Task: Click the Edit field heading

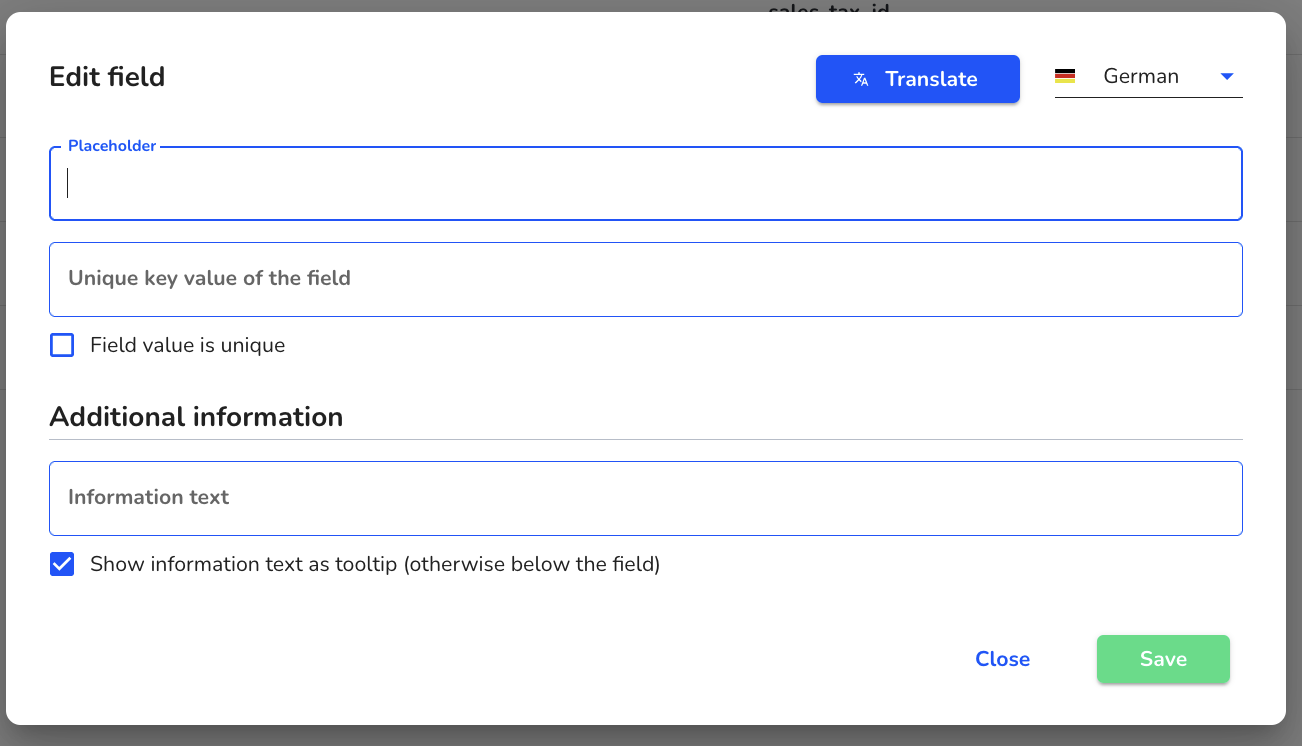Action: click(107, 77)
